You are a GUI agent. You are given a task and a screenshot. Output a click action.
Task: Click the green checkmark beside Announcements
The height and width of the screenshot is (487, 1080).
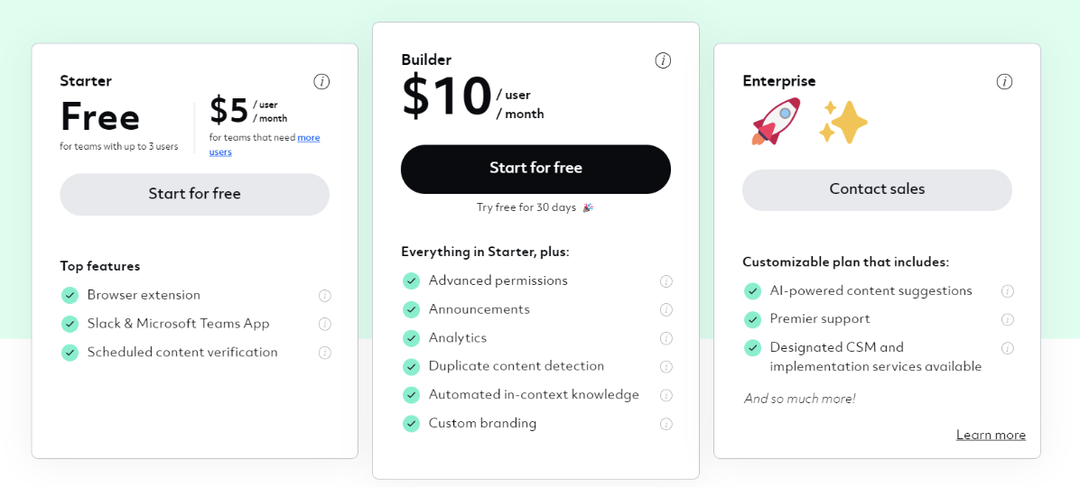tap(411, 309)
